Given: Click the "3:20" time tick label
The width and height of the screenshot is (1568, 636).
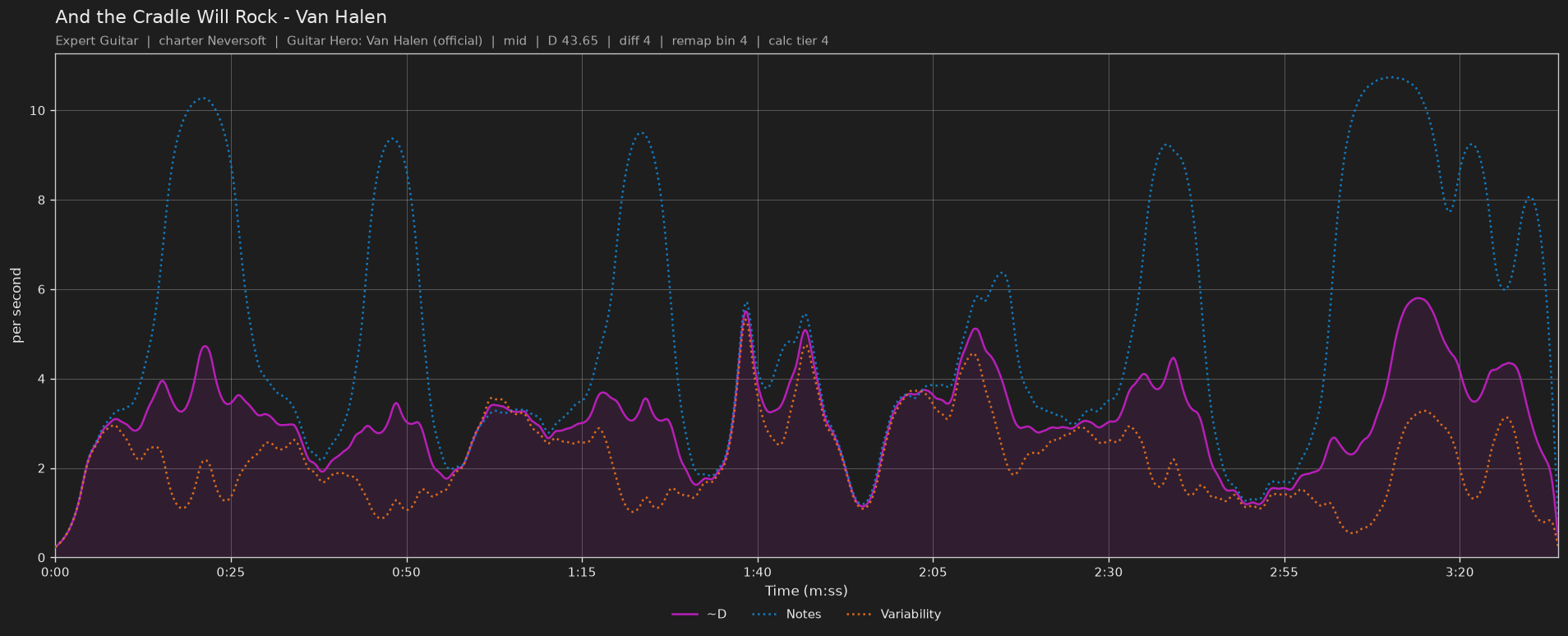Looking at the screenshot, I should 1460,573.
